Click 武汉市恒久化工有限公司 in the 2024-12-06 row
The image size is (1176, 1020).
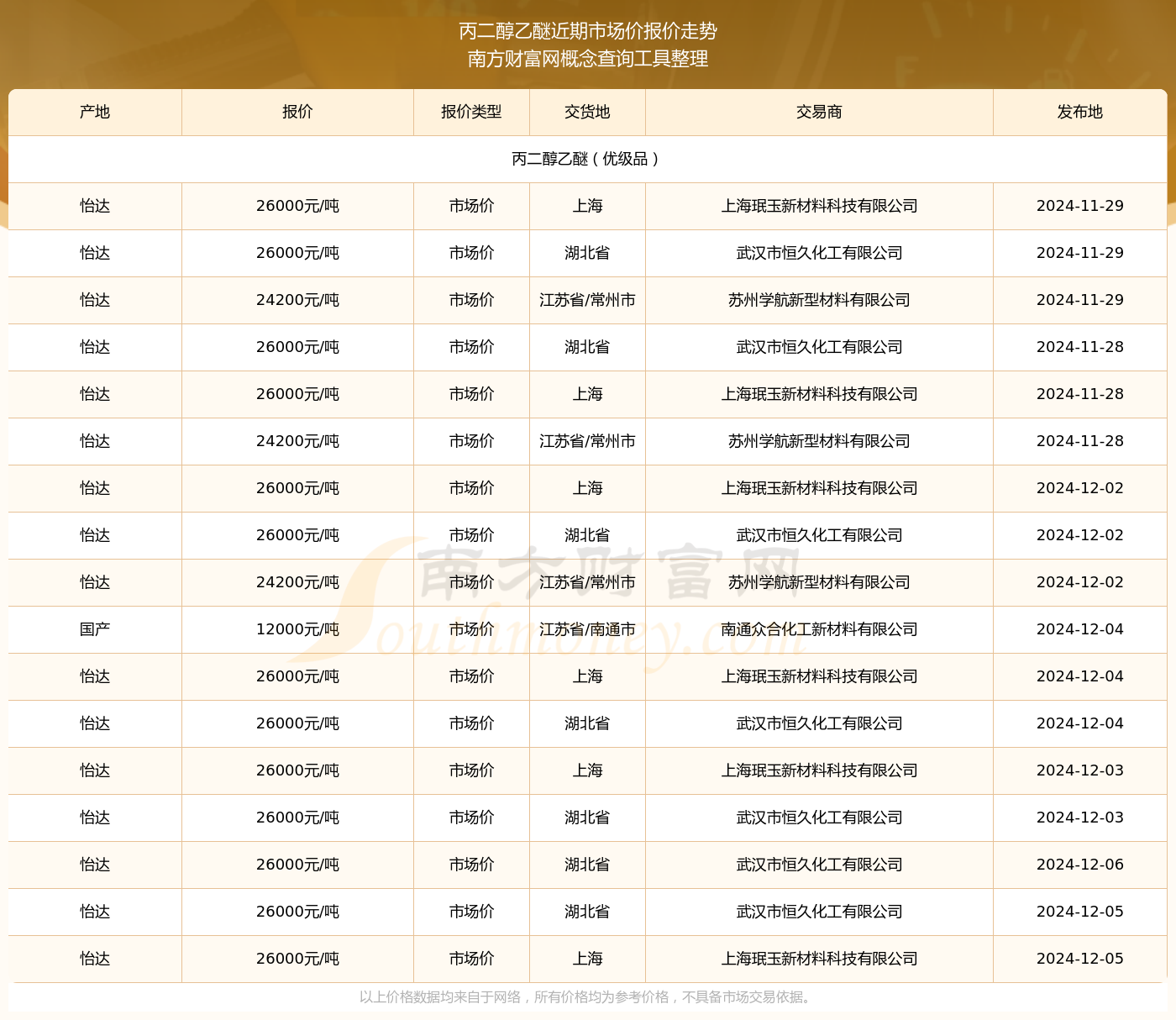click(x=819, y=865)
